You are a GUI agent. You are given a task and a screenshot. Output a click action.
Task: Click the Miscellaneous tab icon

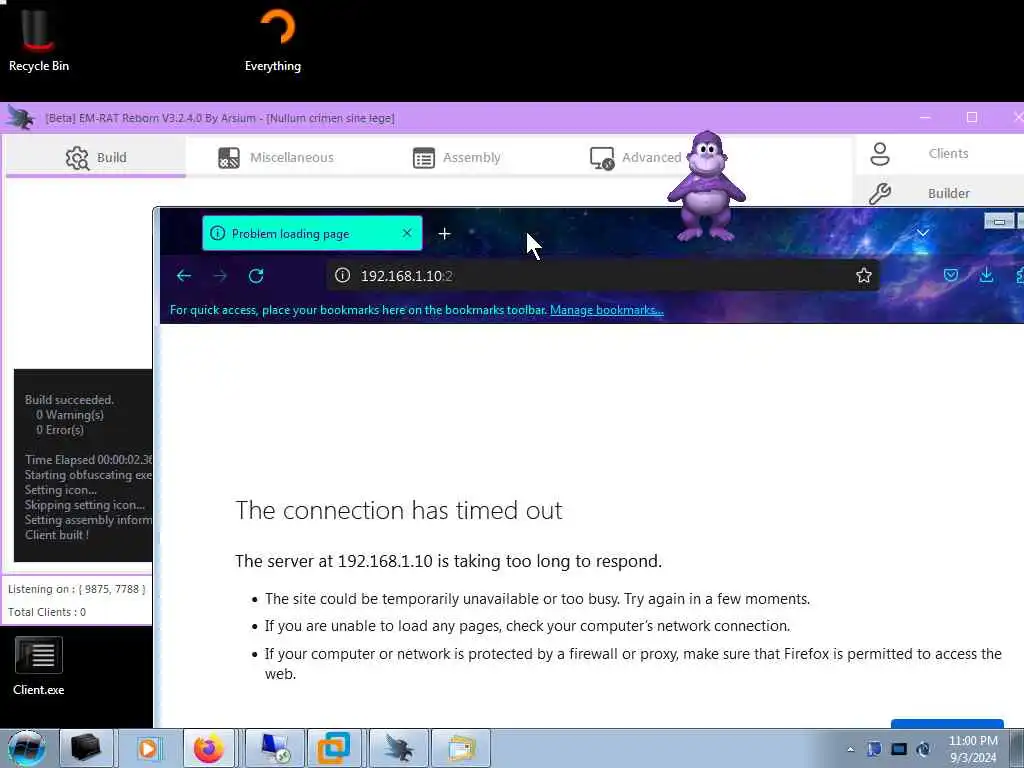(x=229, y=157)
